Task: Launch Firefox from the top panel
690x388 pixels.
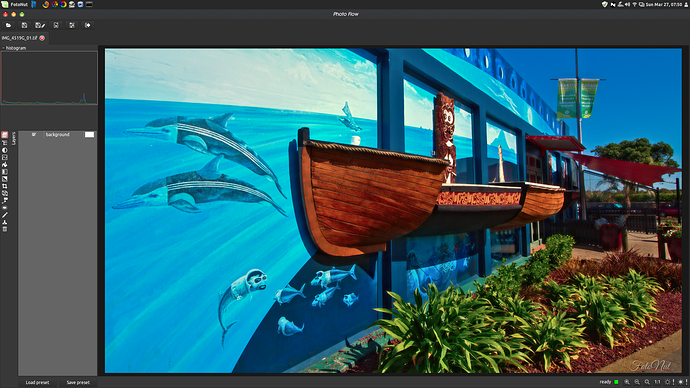Action: click(x=45, y=4)
